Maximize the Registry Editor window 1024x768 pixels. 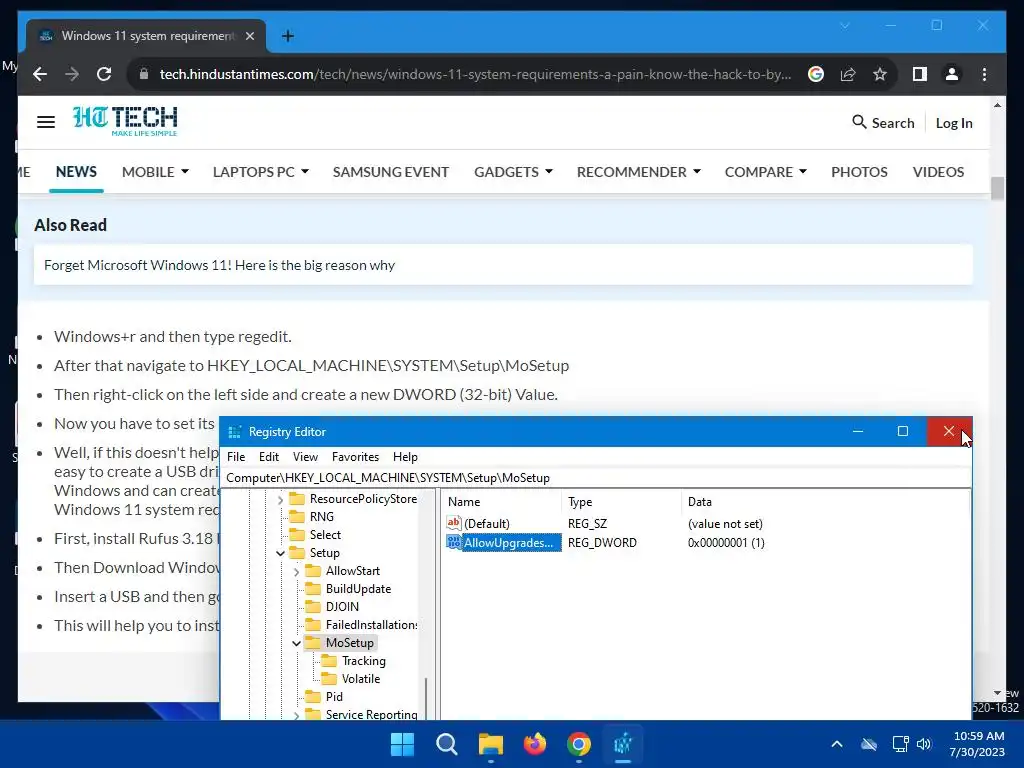[903, 431]
